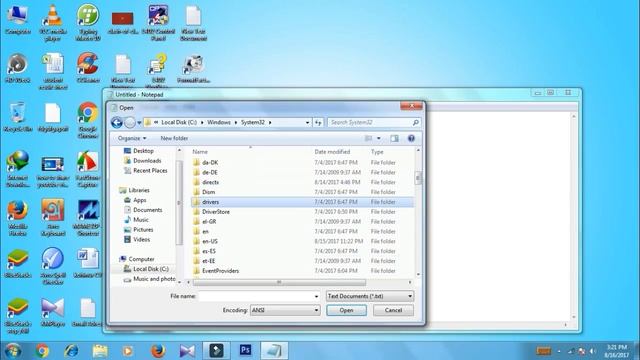Image resolution: width=640 pixels, height=360 pixels.
Task: Click the Open button
Action: point(346,310)
